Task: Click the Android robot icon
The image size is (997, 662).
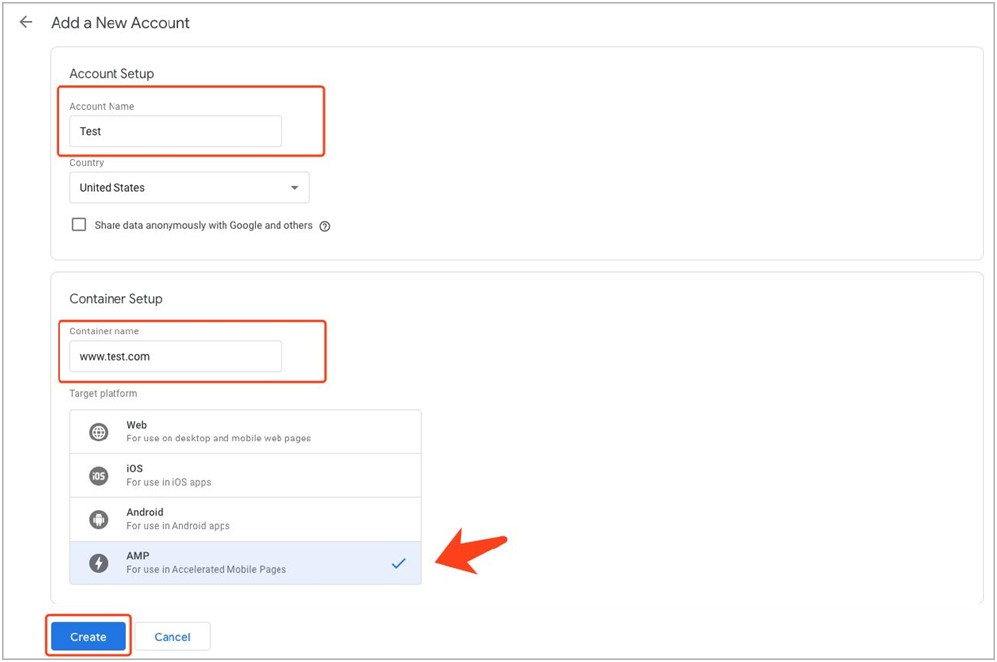Action: pos(99,520)
